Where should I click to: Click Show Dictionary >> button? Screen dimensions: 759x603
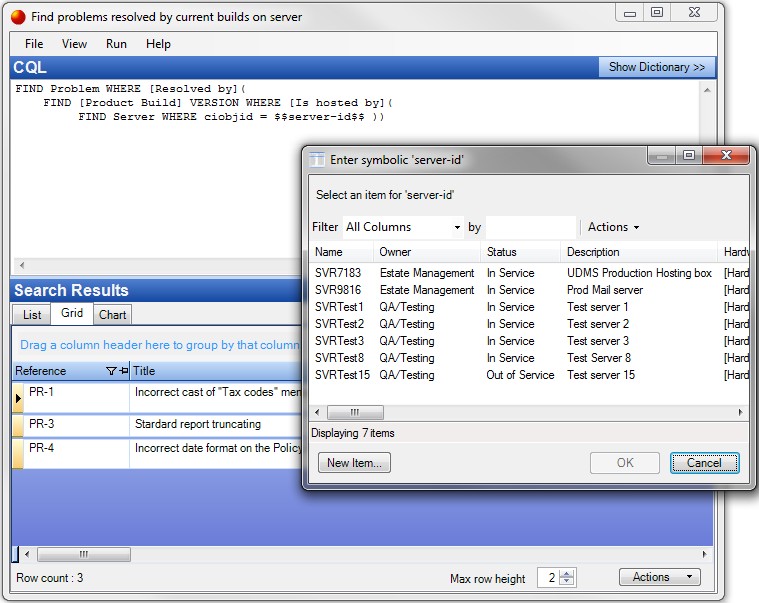(x=656, y=67)
